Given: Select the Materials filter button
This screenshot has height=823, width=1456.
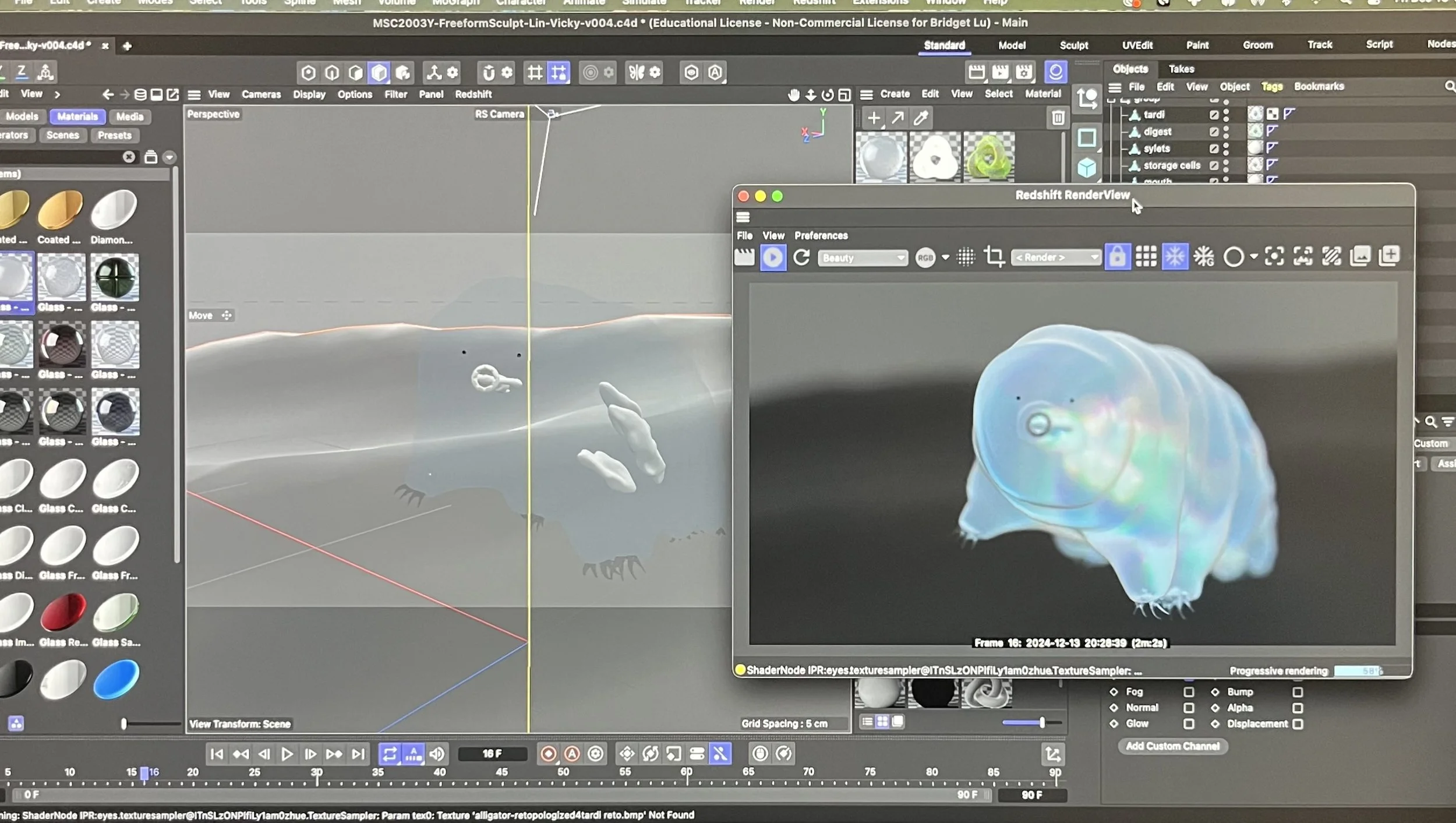Looking at the screenshot, I should pyautogui.click(x=77, y=116).
